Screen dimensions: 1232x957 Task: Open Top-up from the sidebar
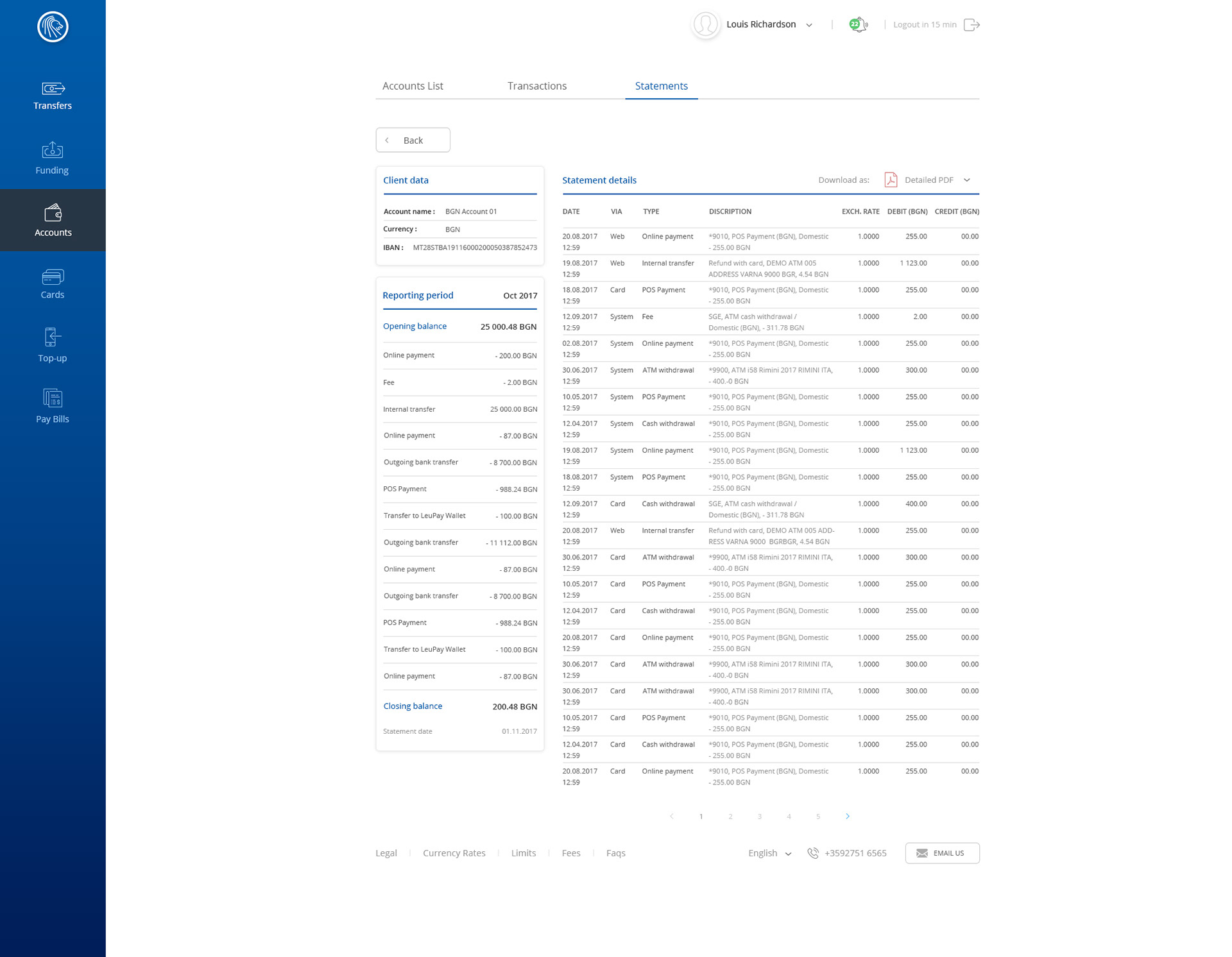52,337
